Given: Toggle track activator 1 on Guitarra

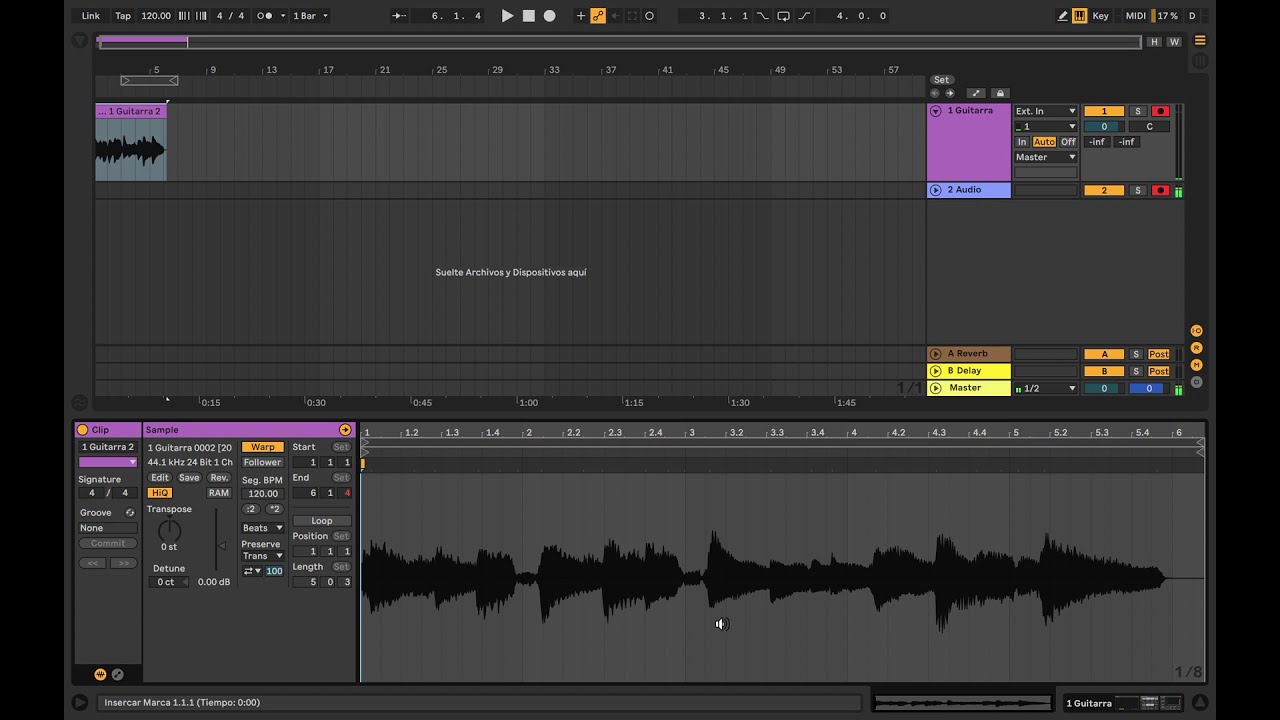Looking at the screenshot, I should coord(1104,111).
